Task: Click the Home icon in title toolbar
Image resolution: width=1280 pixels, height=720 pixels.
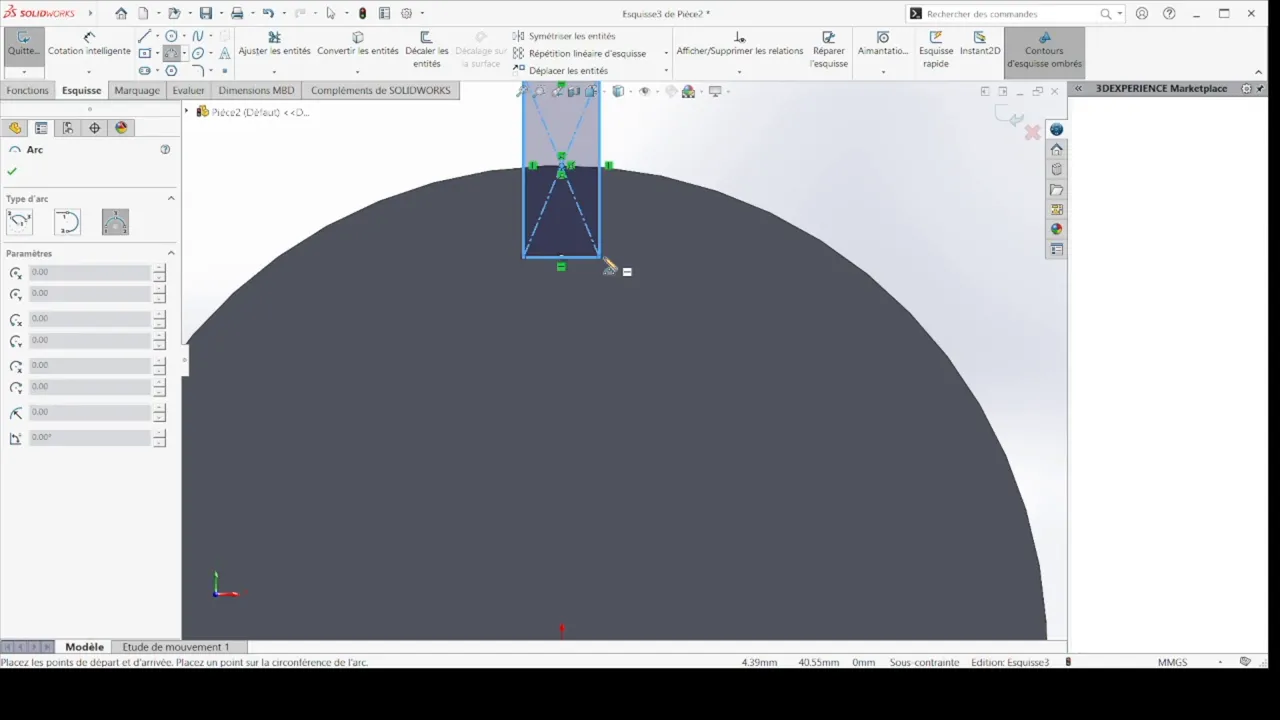Action: (x=121, y=13)
